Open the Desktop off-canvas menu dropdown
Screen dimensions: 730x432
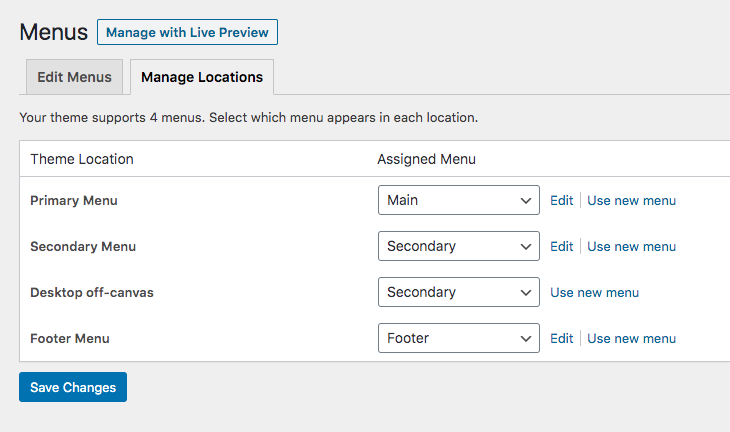coord(459,292)
